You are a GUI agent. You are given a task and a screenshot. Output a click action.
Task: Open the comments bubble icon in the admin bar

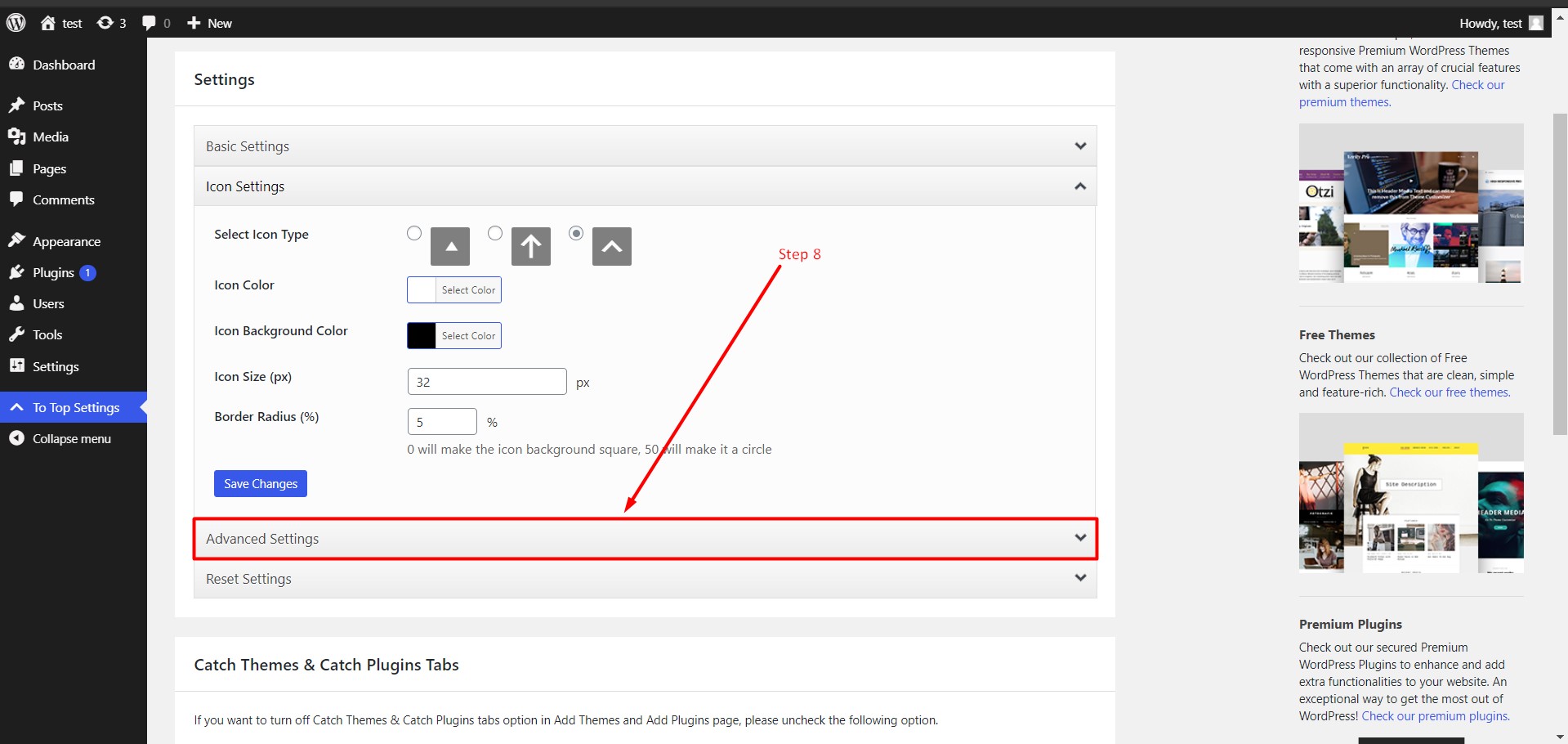[x=149, y=23]
